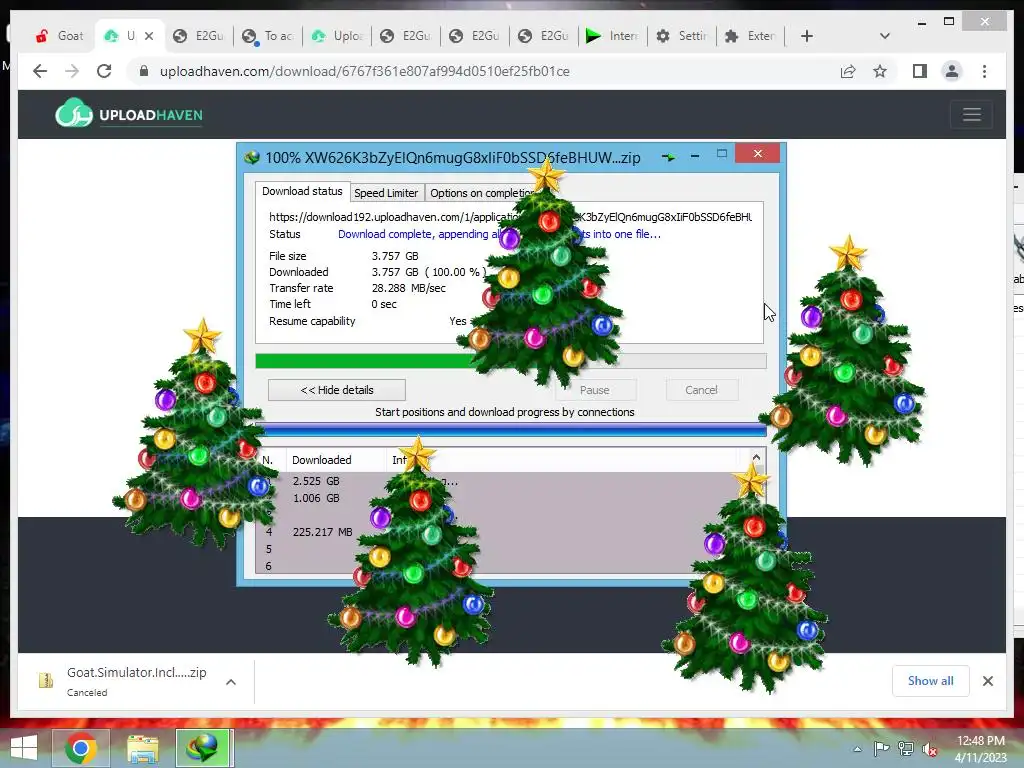Click Chrome taskbar icon
The width and height of the screenshot is (1024, 768).
tap(81, 748)
